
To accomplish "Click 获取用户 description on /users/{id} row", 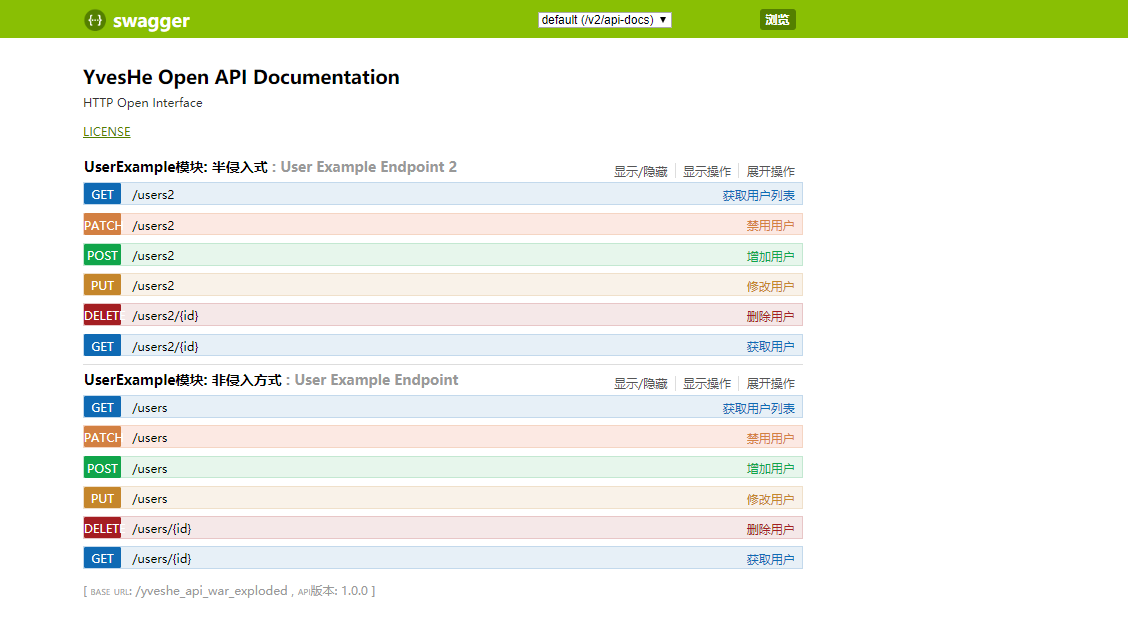I will tap(770, 560).
